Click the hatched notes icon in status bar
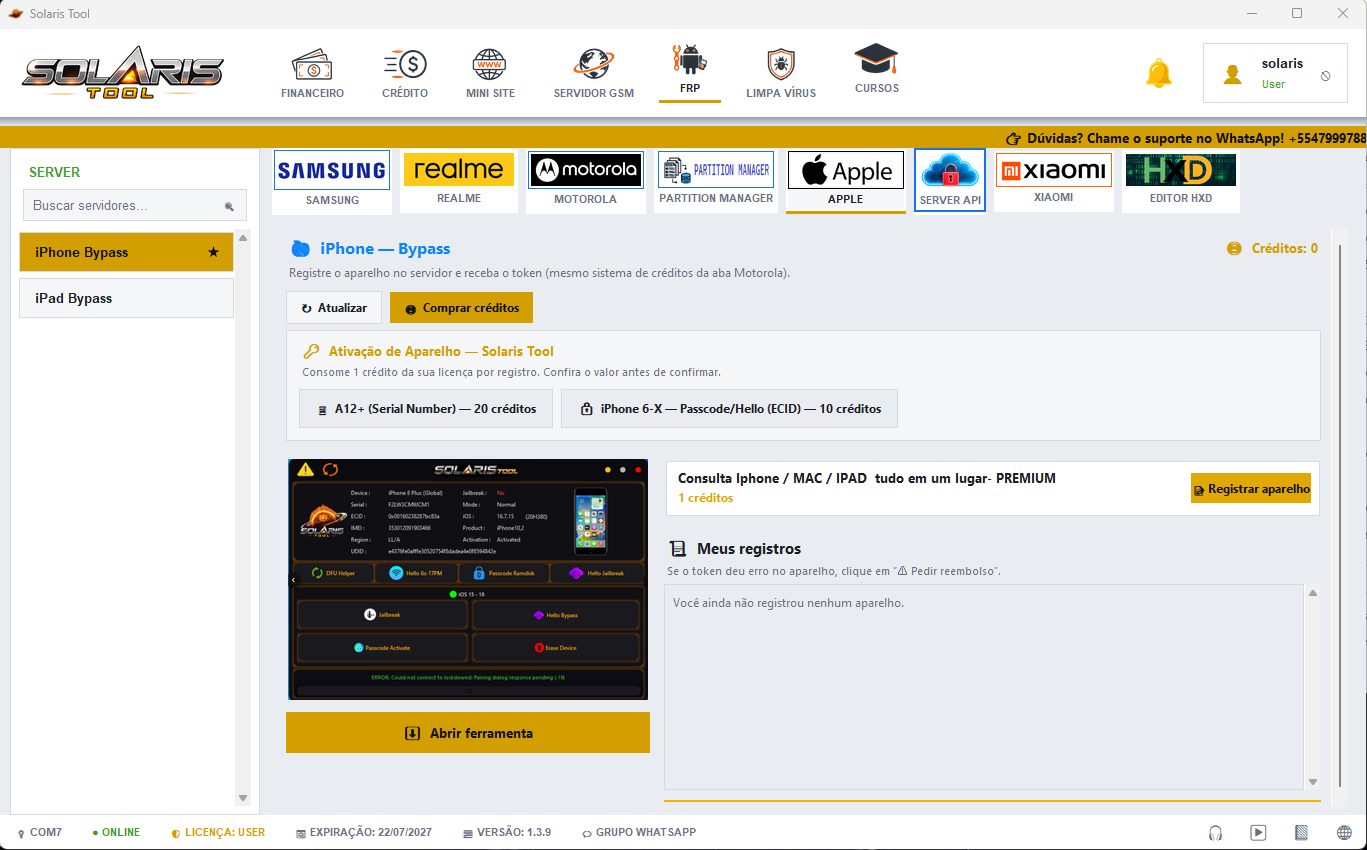 click(x=1302, y=832)
